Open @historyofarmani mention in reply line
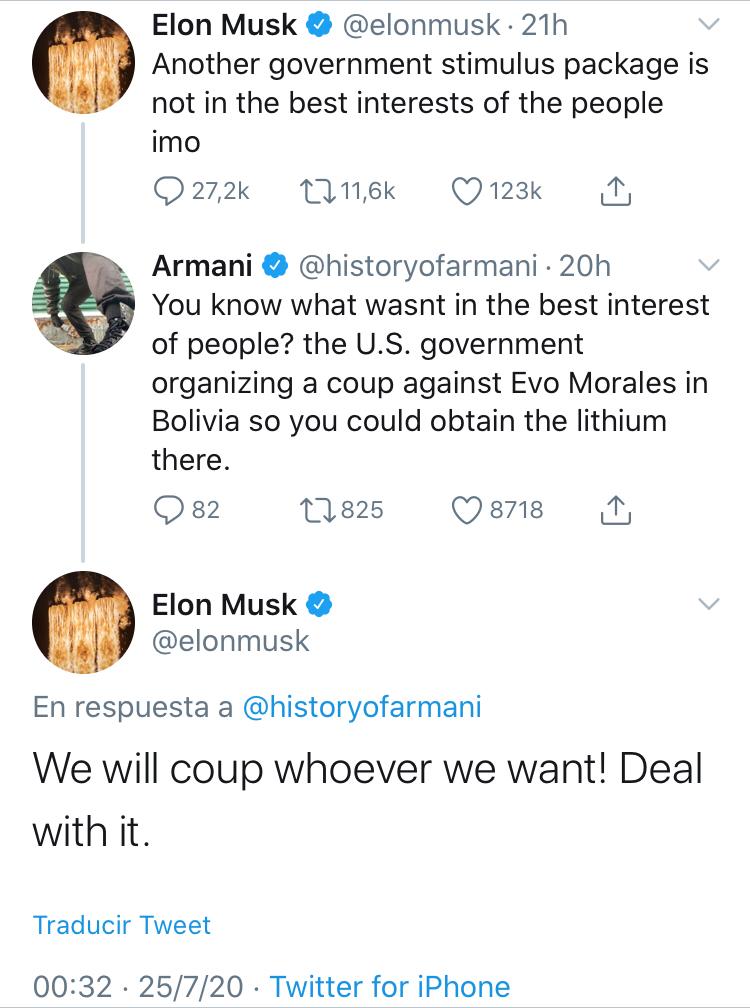The width and height of the screenshot is (750, 1008). 362,708
